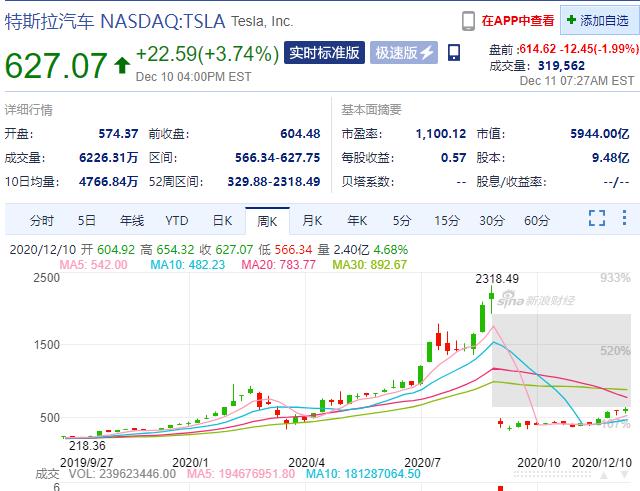640x491 pixels.
Task: Select the 年线 chart tab
Action: 131,221
